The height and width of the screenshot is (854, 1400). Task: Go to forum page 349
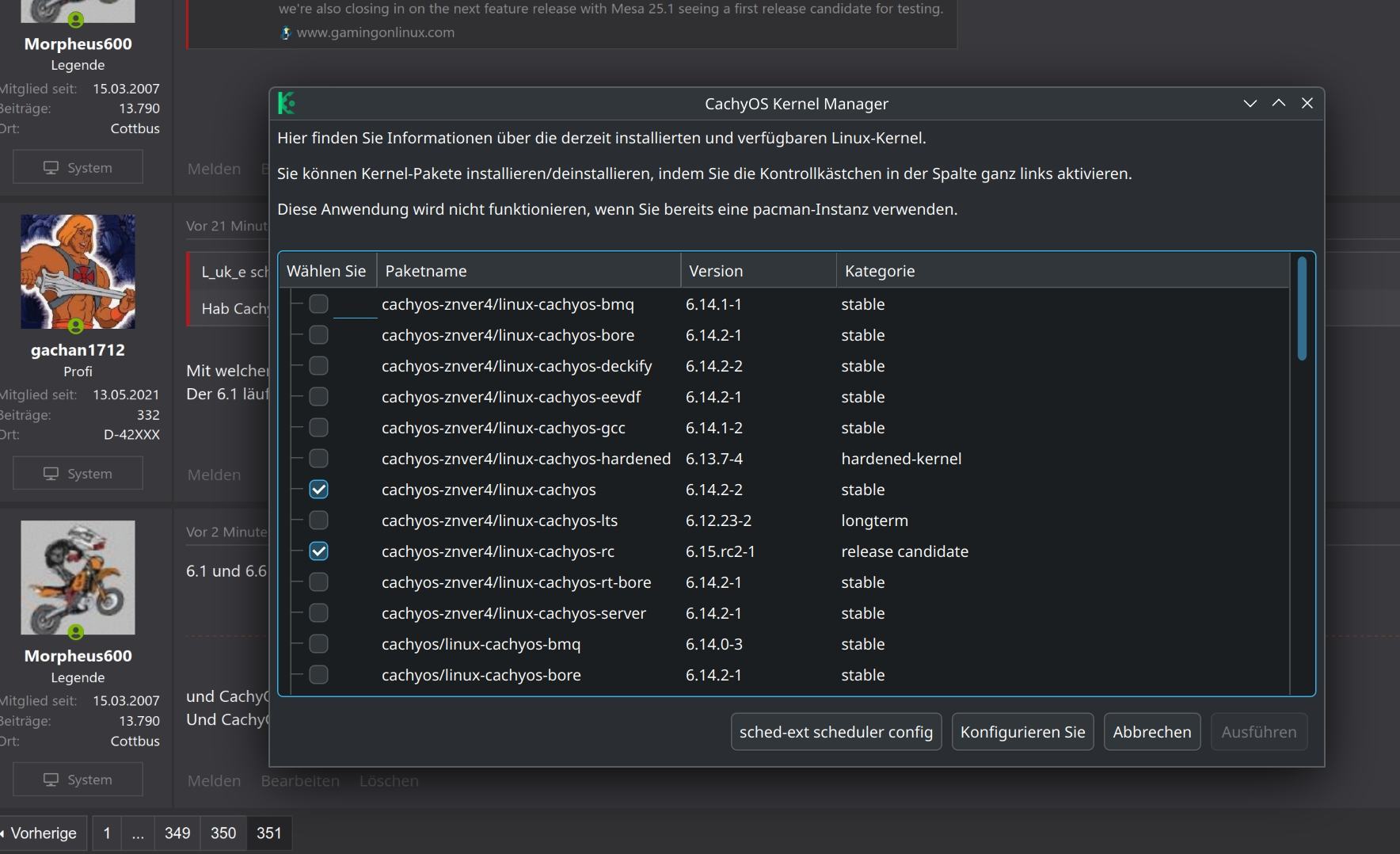tap(177, 833)
